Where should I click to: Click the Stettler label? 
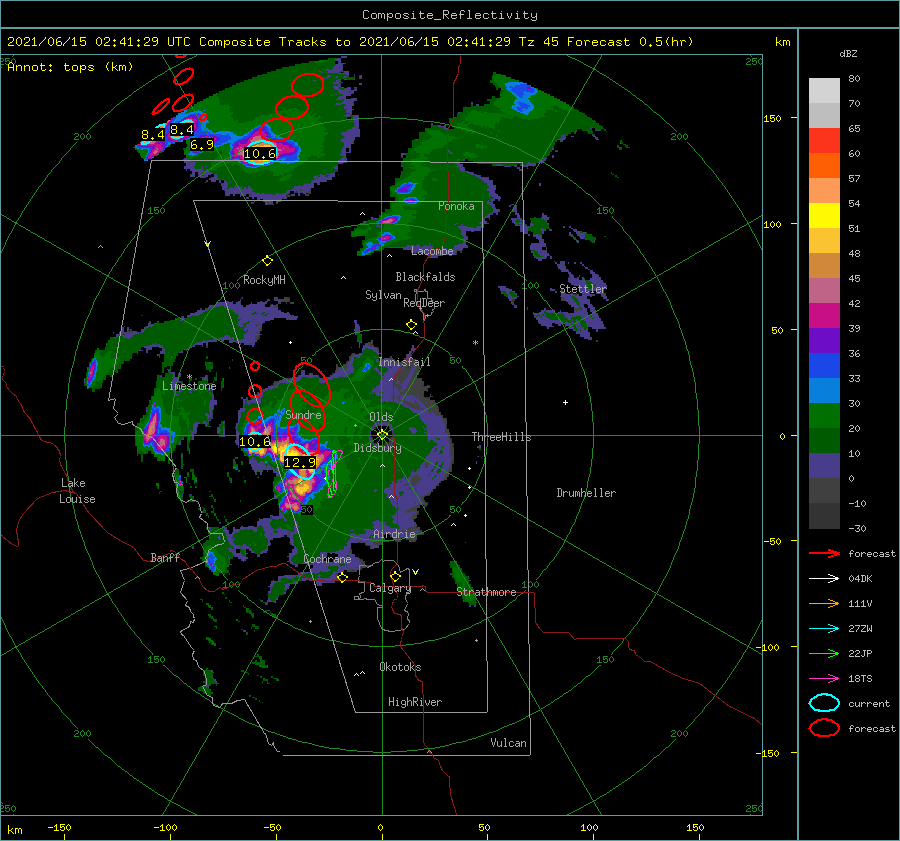click(583, 289)
